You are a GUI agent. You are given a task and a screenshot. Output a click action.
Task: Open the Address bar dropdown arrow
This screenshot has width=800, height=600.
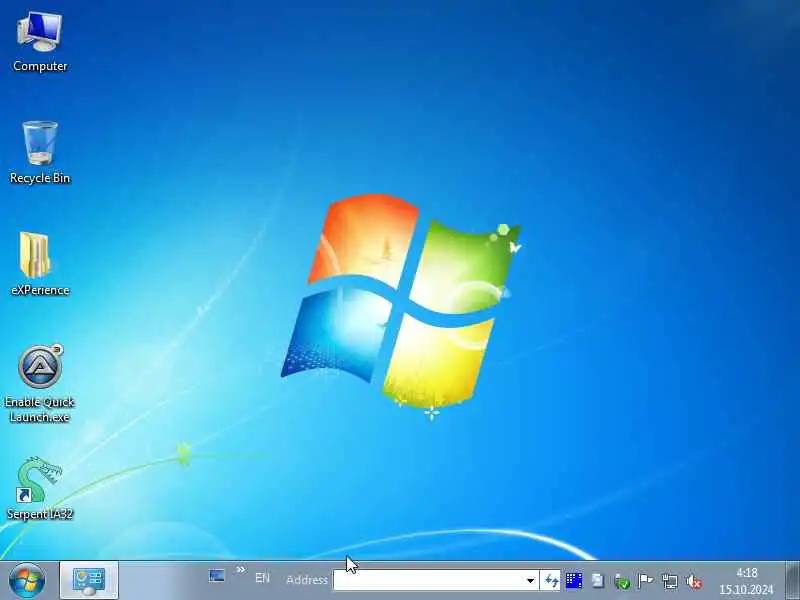coord(530,581)
